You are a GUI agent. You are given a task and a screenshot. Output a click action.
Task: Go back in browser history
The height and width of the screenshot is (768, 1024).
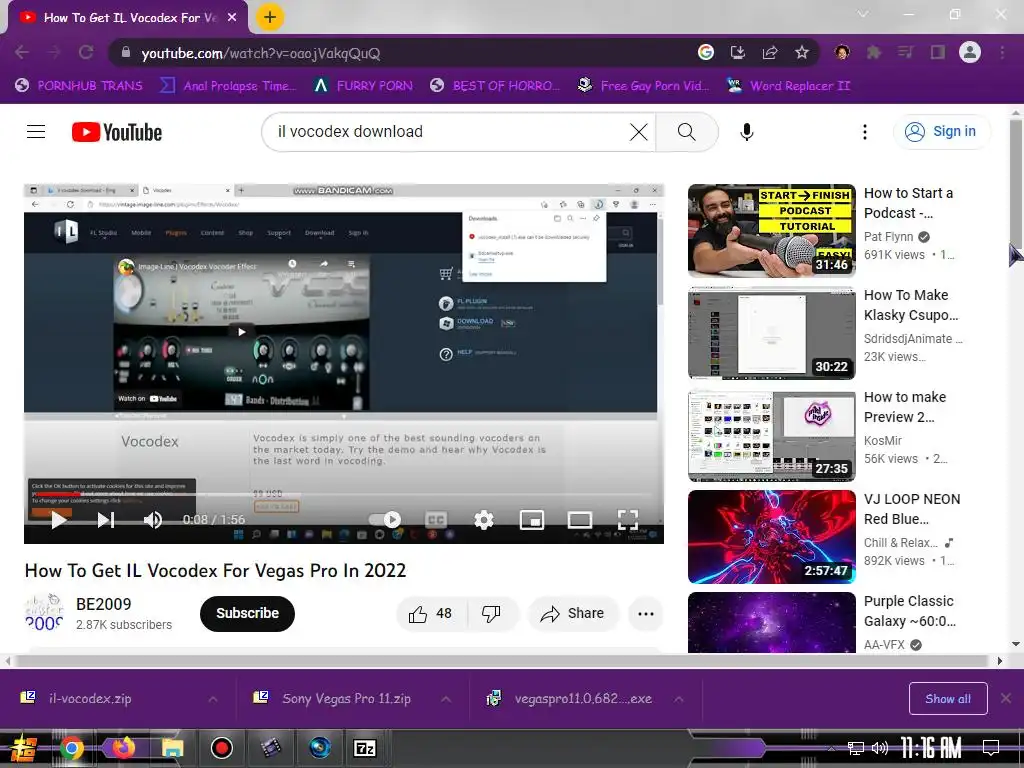click(22, 52)
